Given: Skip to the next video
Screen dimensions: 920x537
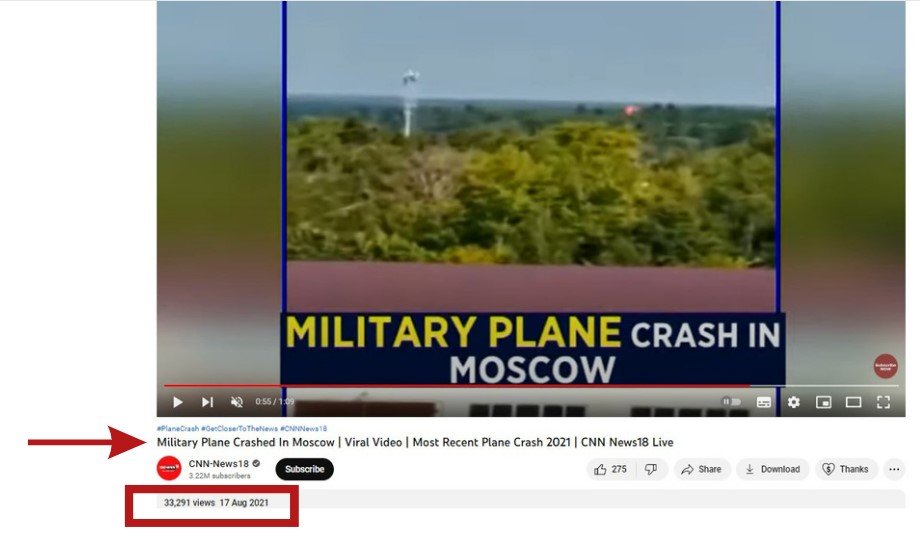Looking at the screenshot, I should point(207,402).
